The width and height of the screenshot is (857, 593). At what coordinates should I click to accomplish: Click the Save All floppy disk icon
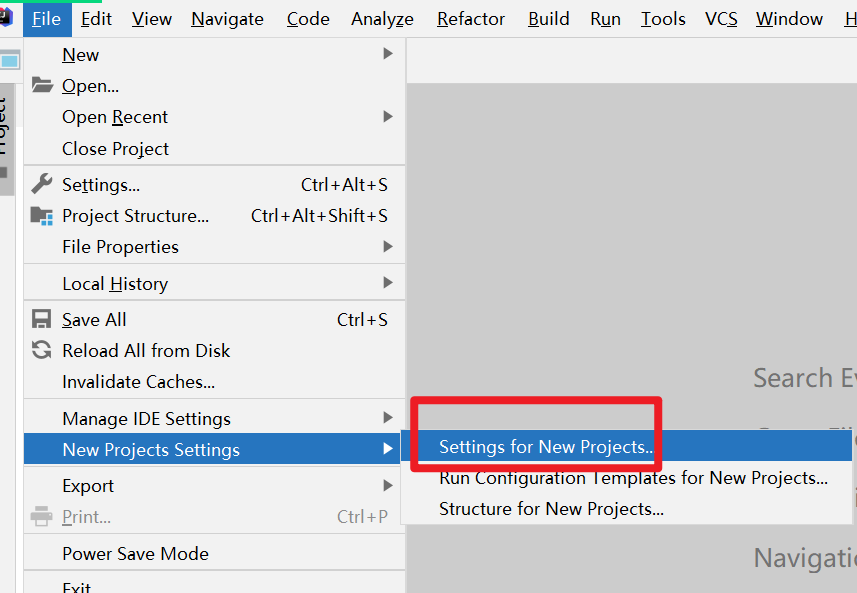(x=42, y=319)
